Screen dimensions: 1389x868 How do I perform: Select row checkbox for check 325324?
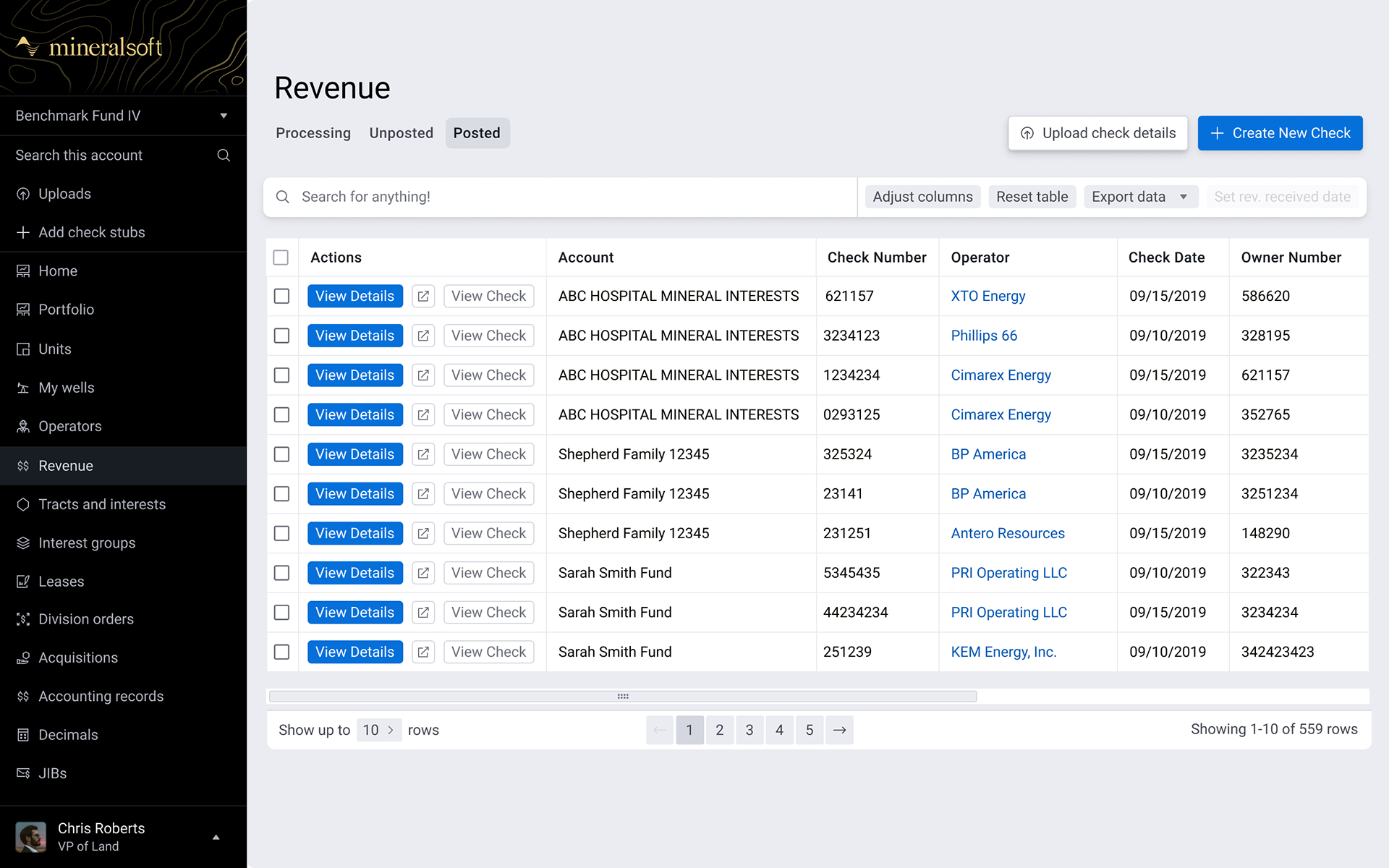pos(281,454)
